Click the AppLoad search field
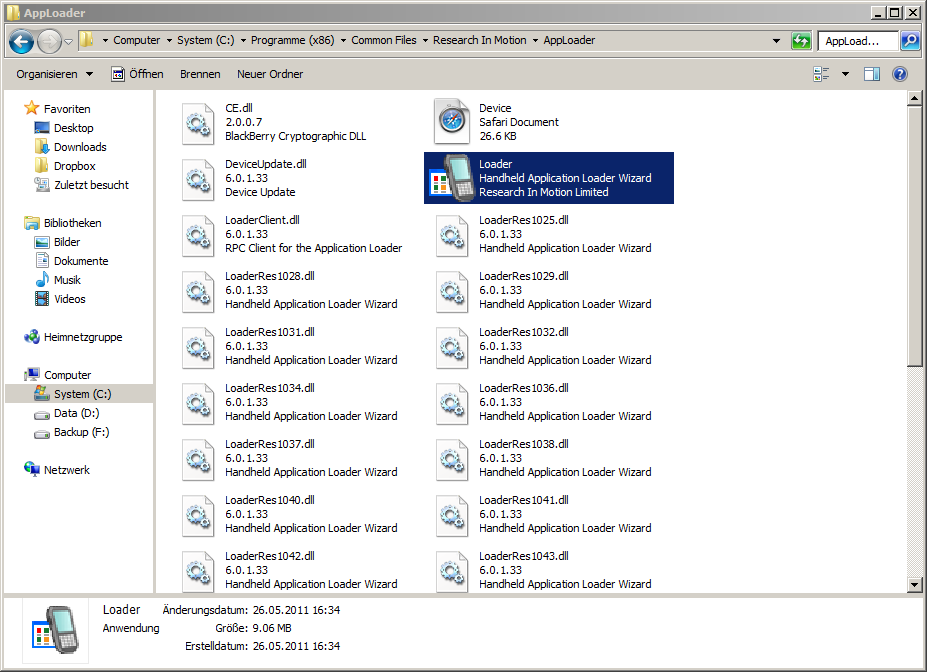The height and width of the screenshot is (672, 927). coord(857,41)
